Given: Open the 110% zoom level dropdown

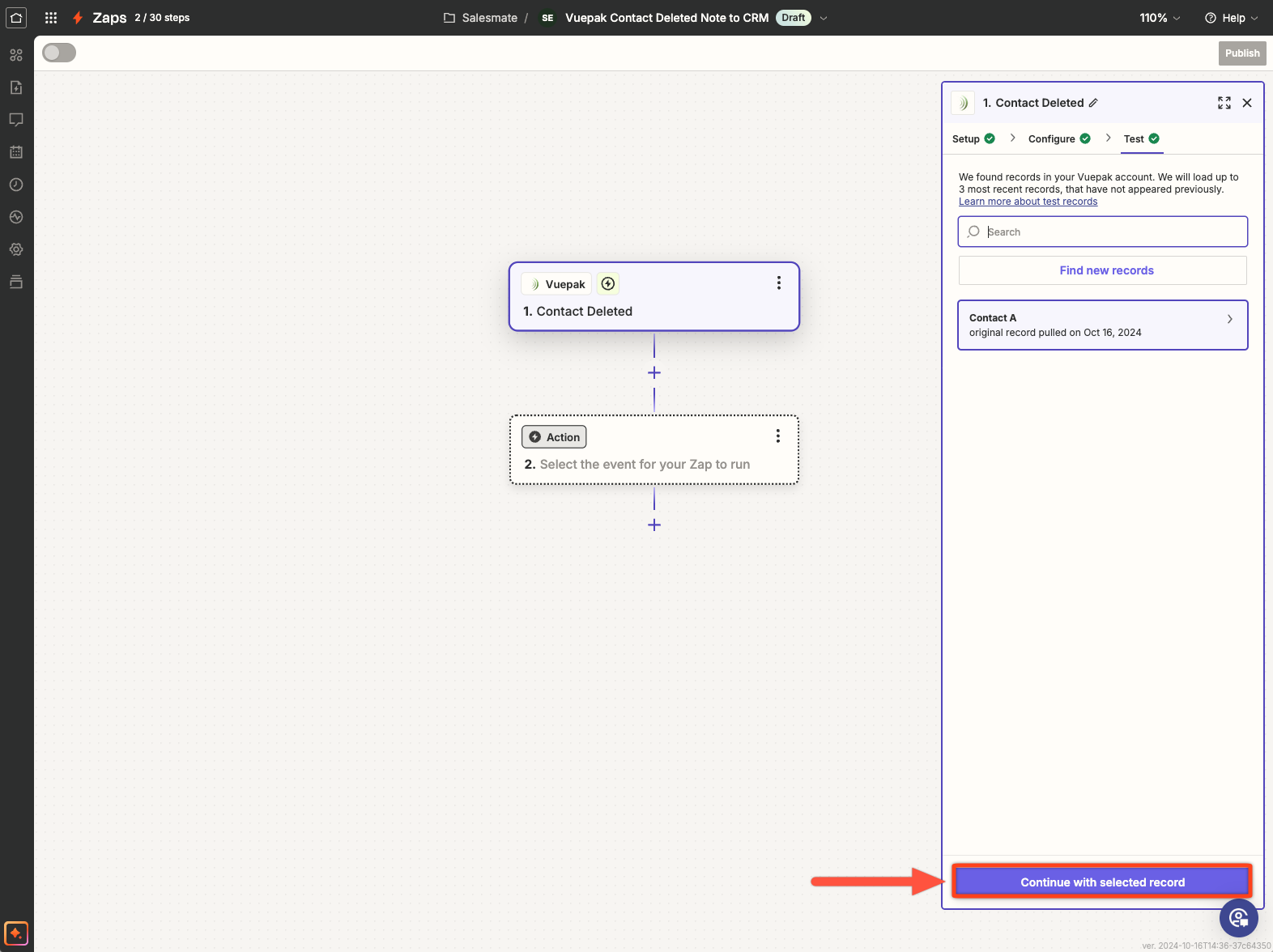Looking at the screenshot, I should pos(1160,18).
